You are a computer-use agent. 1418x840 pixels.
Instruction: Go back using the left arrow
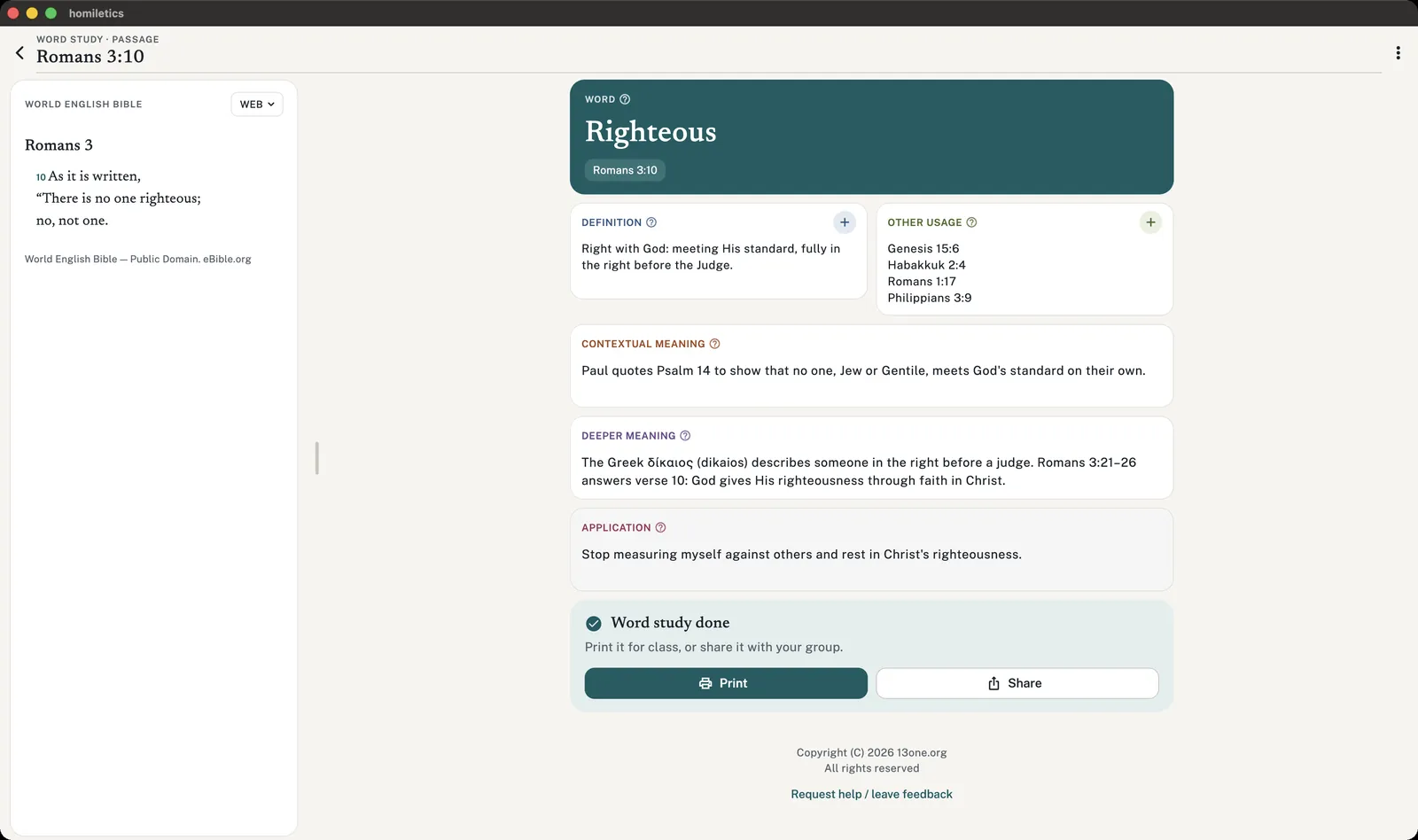[x=19, y=53]
